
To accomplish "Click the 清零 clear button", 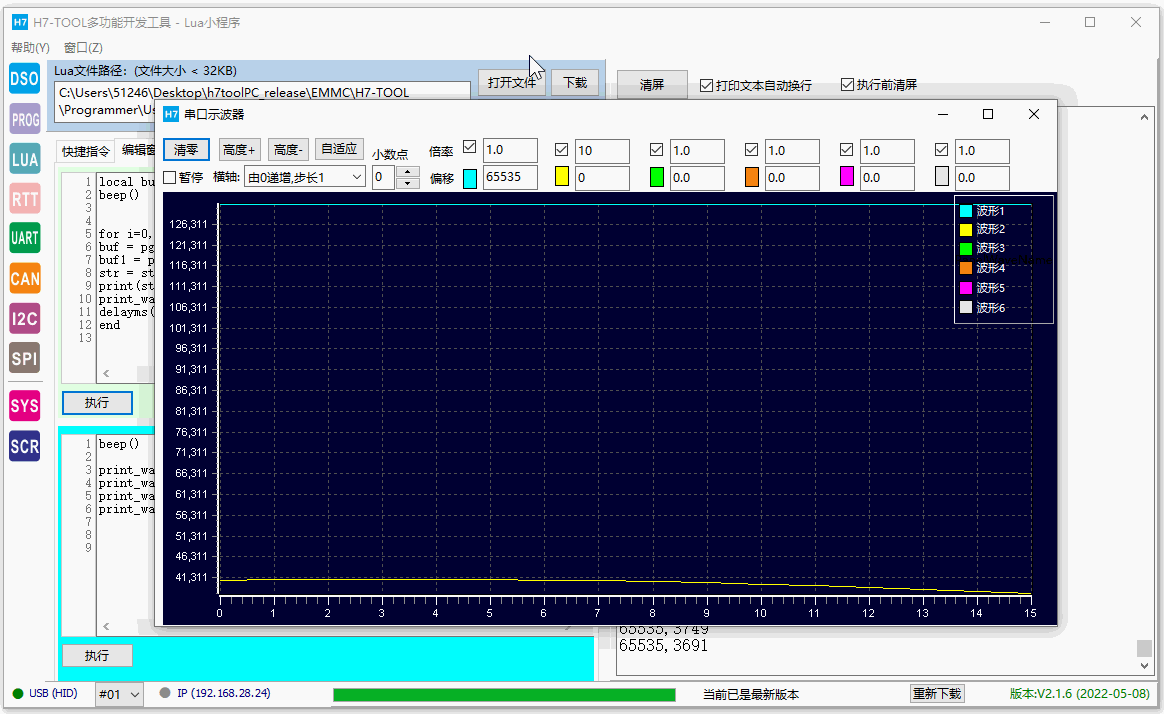I will pos(186,150).
